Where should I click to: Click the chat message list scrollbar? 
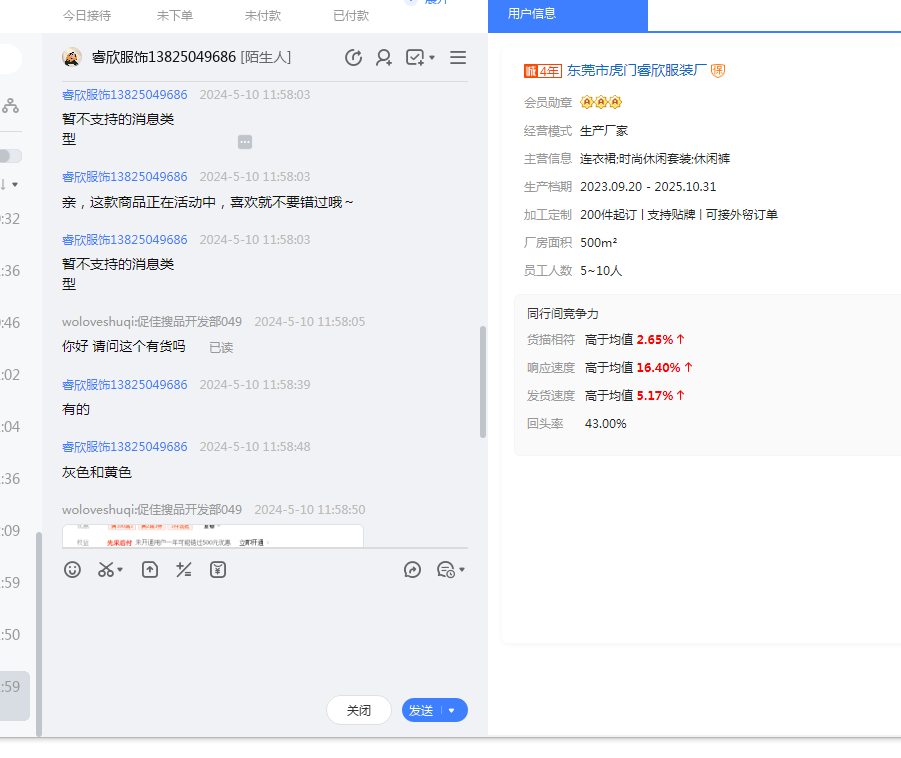click(x=483, y=380)
